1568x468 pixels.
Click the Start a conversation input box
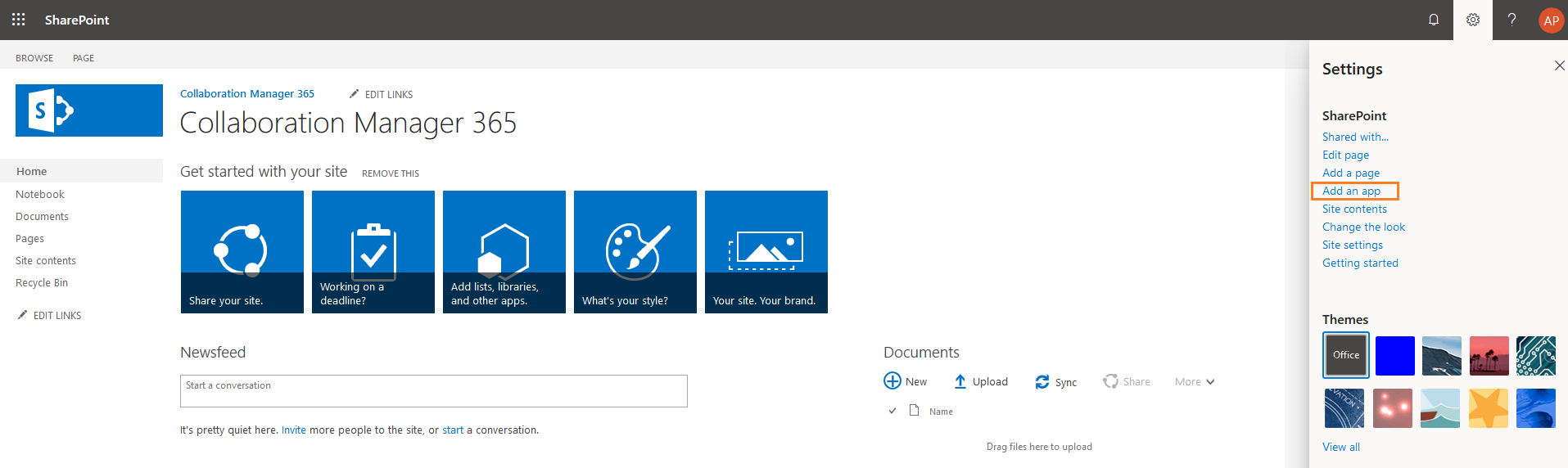pyautogui.click(x=434, y=391)
